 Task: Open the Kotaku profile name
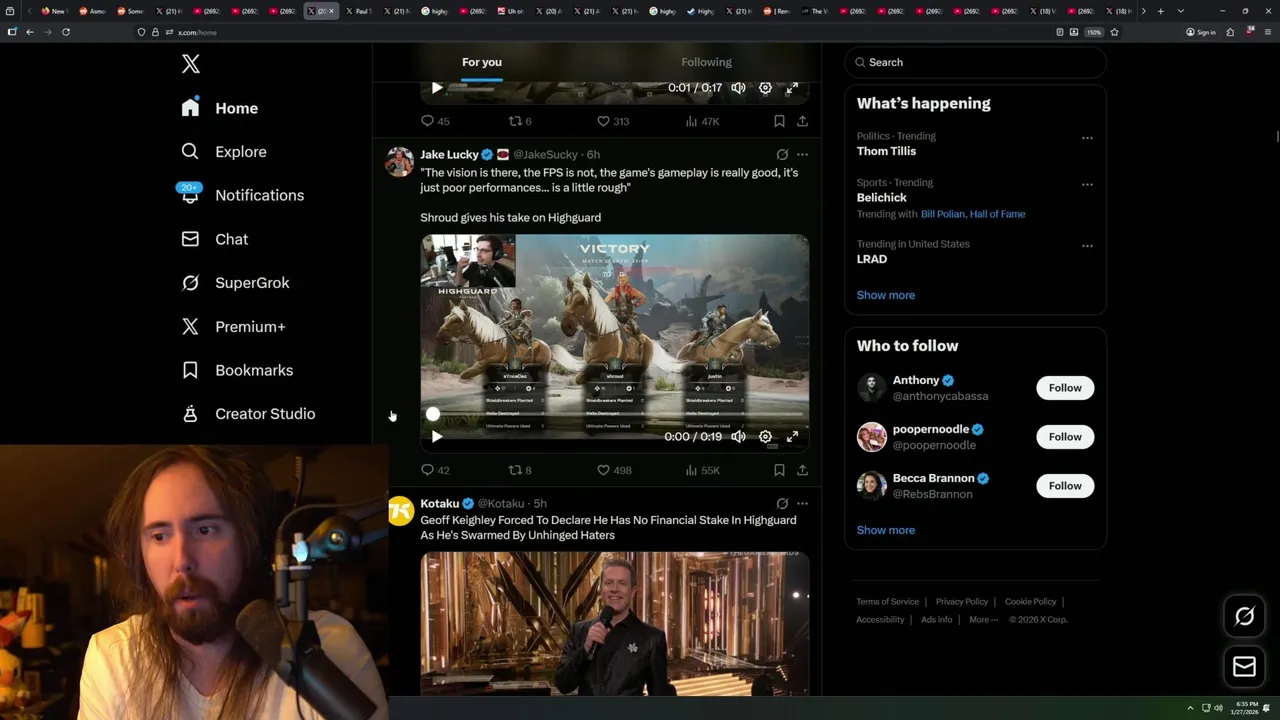click(439, 504)
